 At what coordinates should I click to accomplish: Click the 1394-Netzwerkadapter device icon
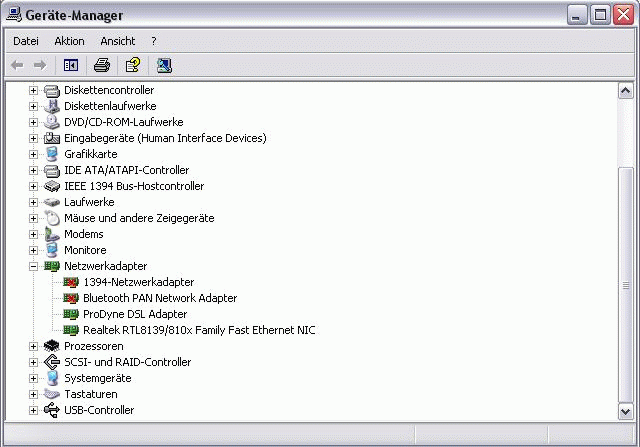pyautogui.click(x=71, y=282)
